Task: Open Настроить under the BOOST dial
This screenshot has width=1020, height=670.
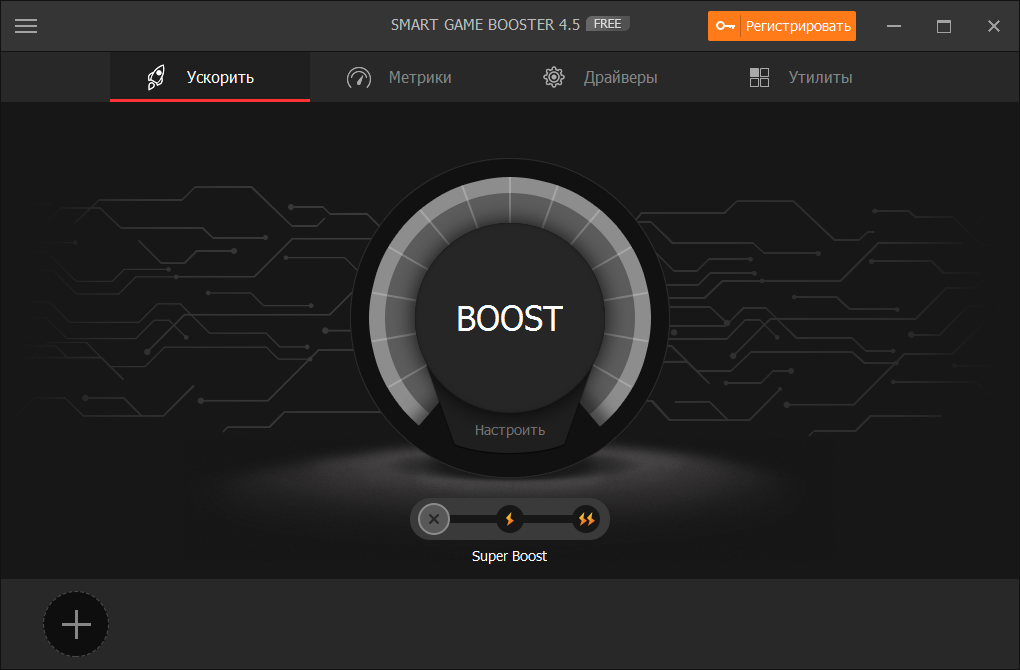Action: click(509, 429)
